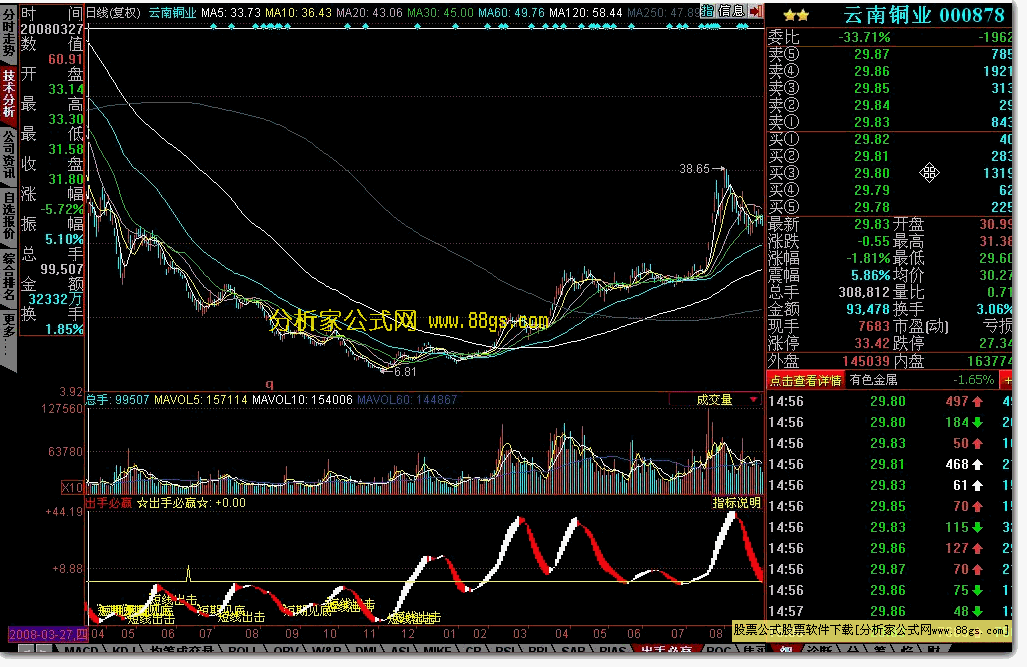The image size is (1027, 667).
Task: Click the 点击查看详情 button
Action: pyautogui.click(x=806, y=381)
